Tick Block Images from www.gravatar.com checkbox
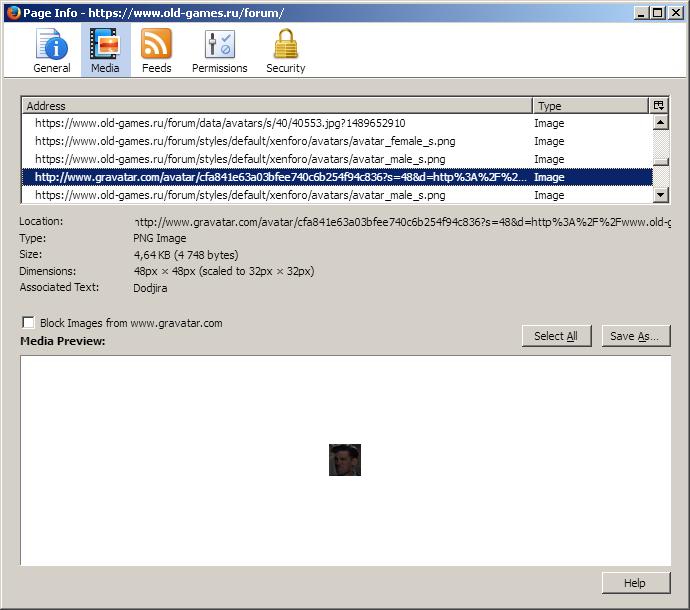The image size is (690, 610). point(28,323)
